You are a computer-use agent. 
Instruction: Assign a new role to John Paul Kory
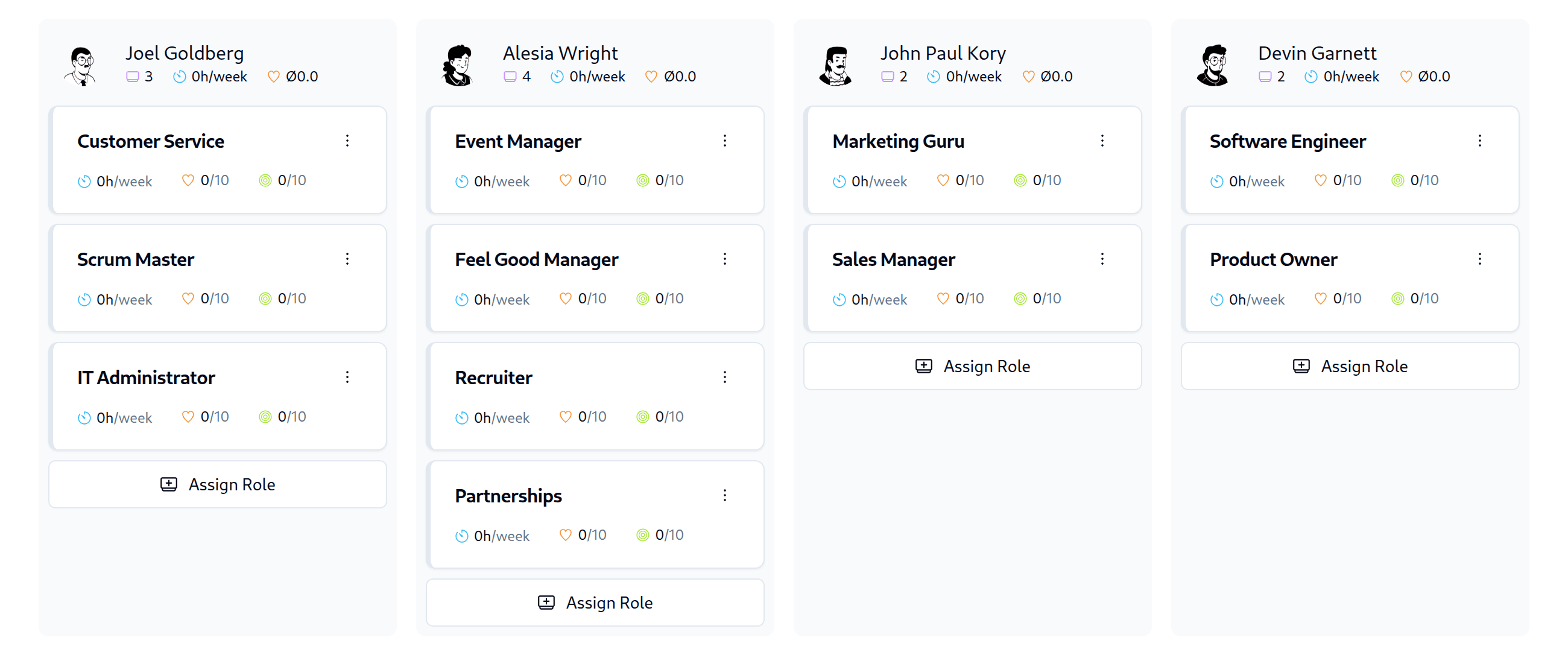(x=973, y=366)
